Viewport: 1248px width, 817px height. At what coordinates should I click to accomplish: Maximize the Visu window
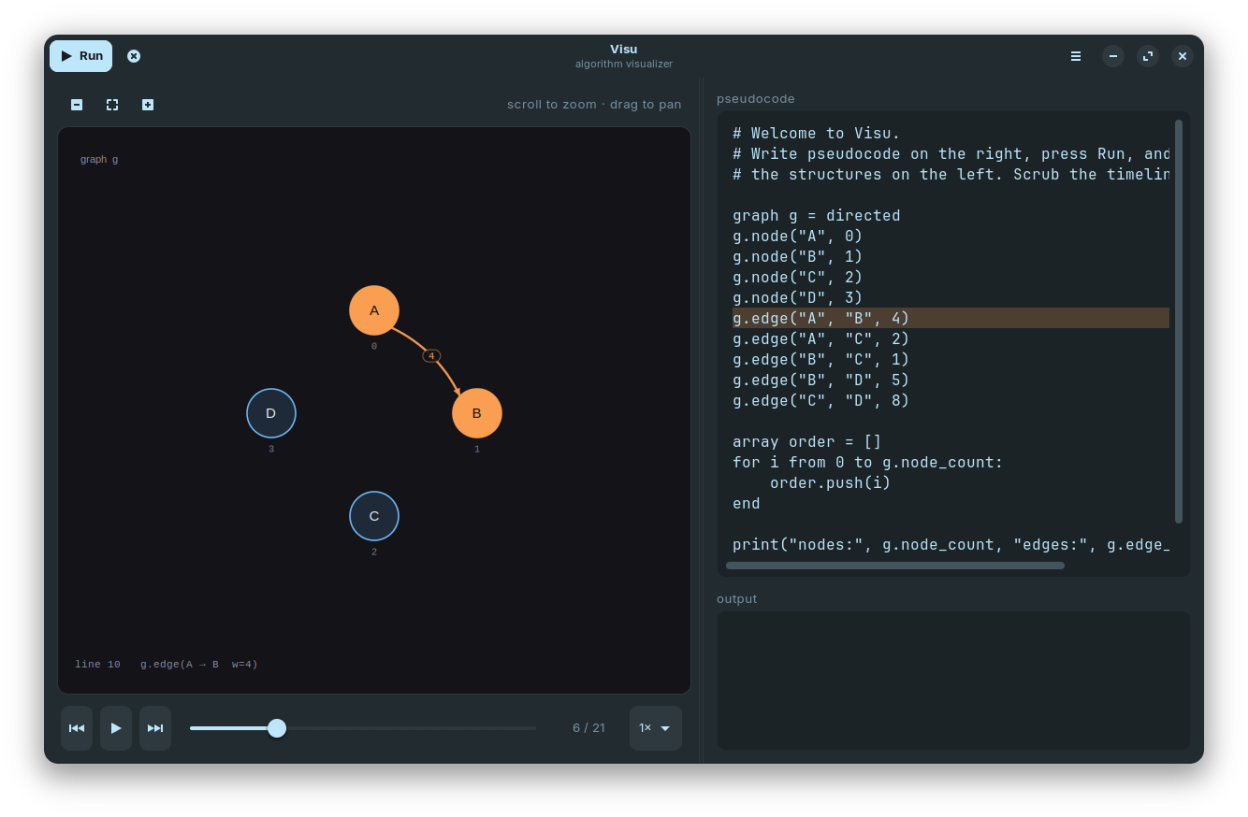coord(1148,56)
